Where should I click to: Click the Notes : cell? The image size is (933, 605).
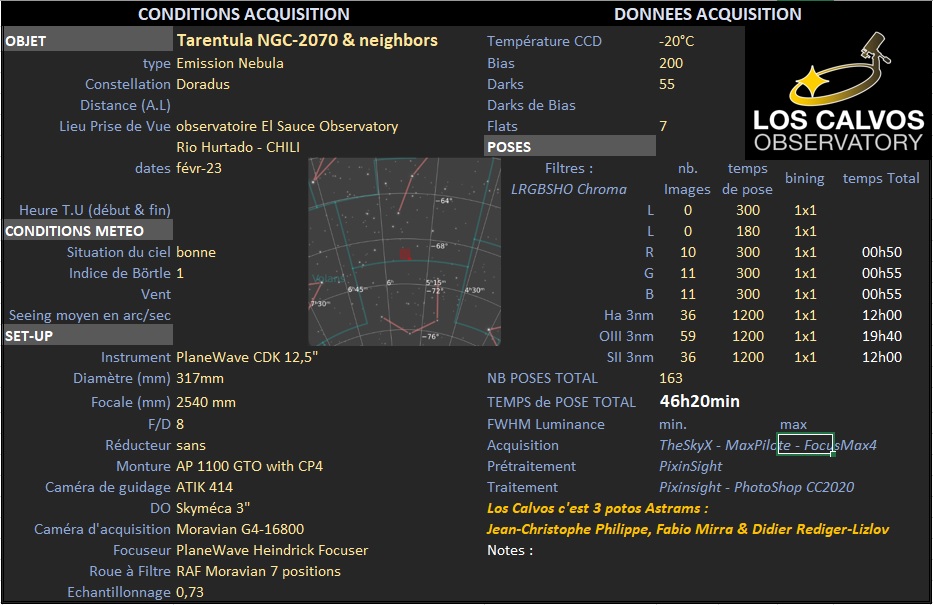(x=510, y=550)
